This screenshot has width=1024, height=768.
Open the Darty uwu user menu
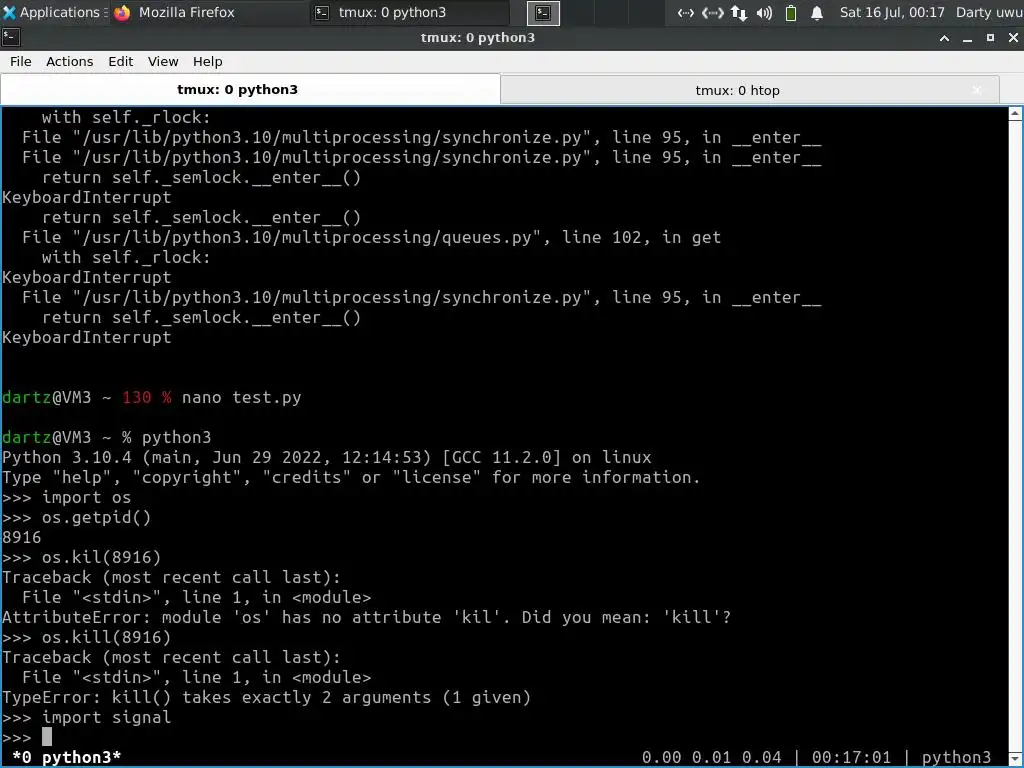coord(989,12)
